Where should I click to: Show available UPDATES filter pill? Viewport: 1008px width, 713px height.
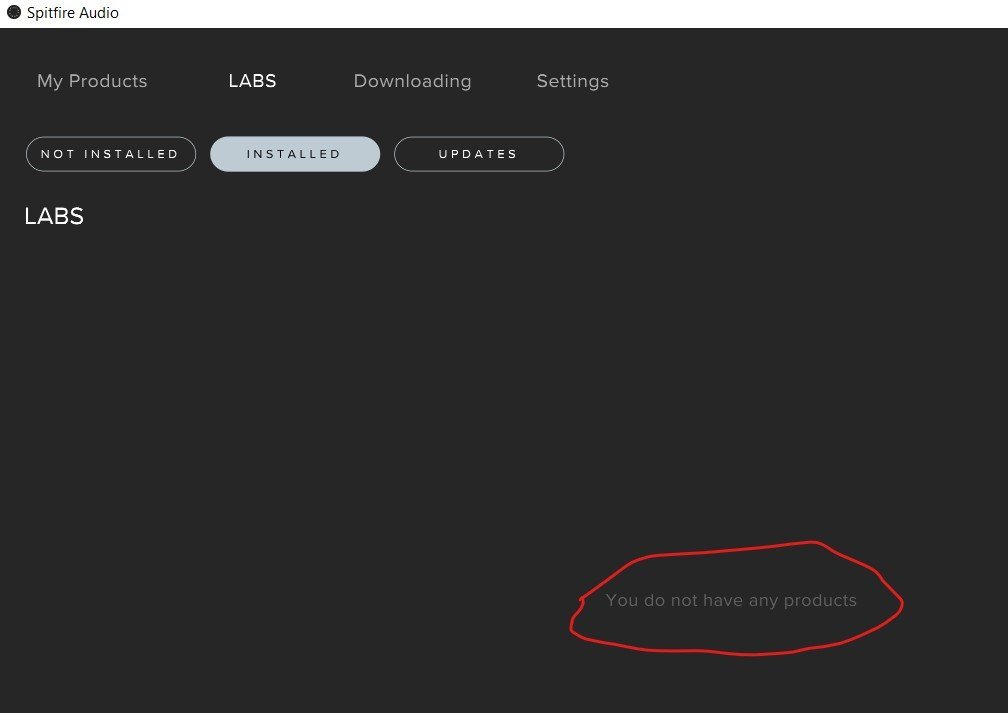(x=478, y=154)
